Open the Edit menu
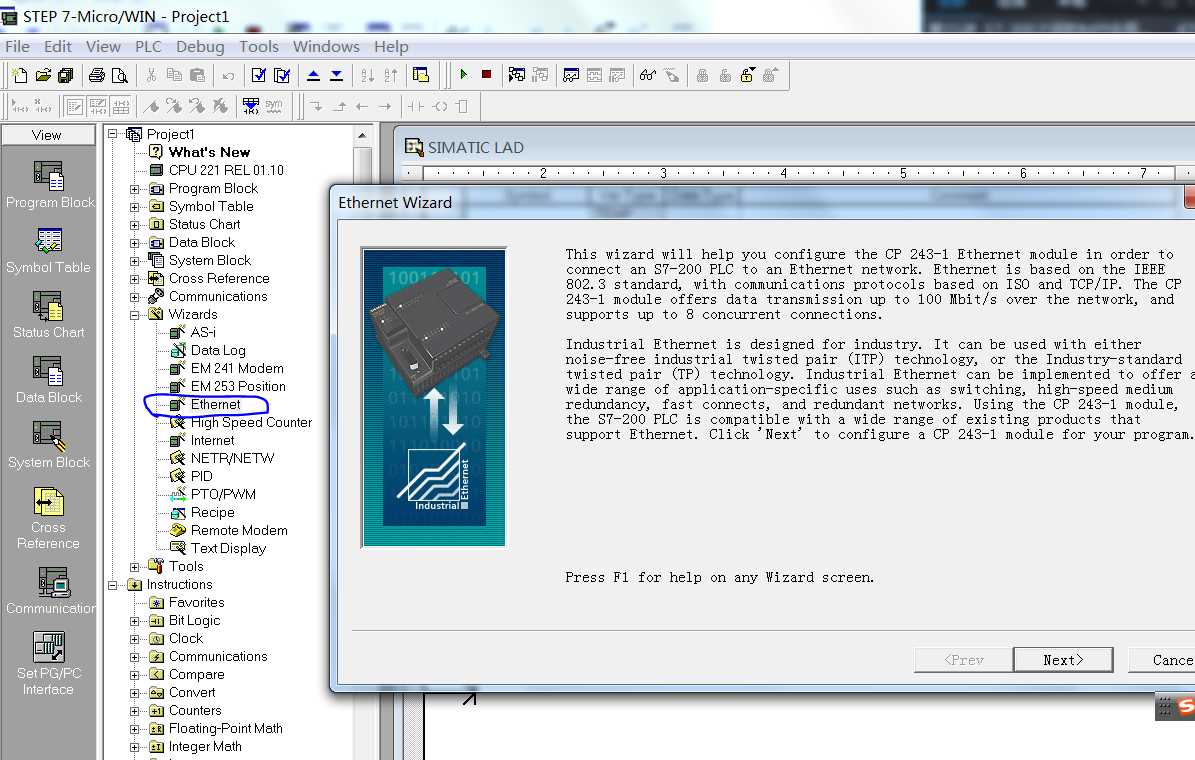This screenshot has width=1195, height=760. (58, 46)
